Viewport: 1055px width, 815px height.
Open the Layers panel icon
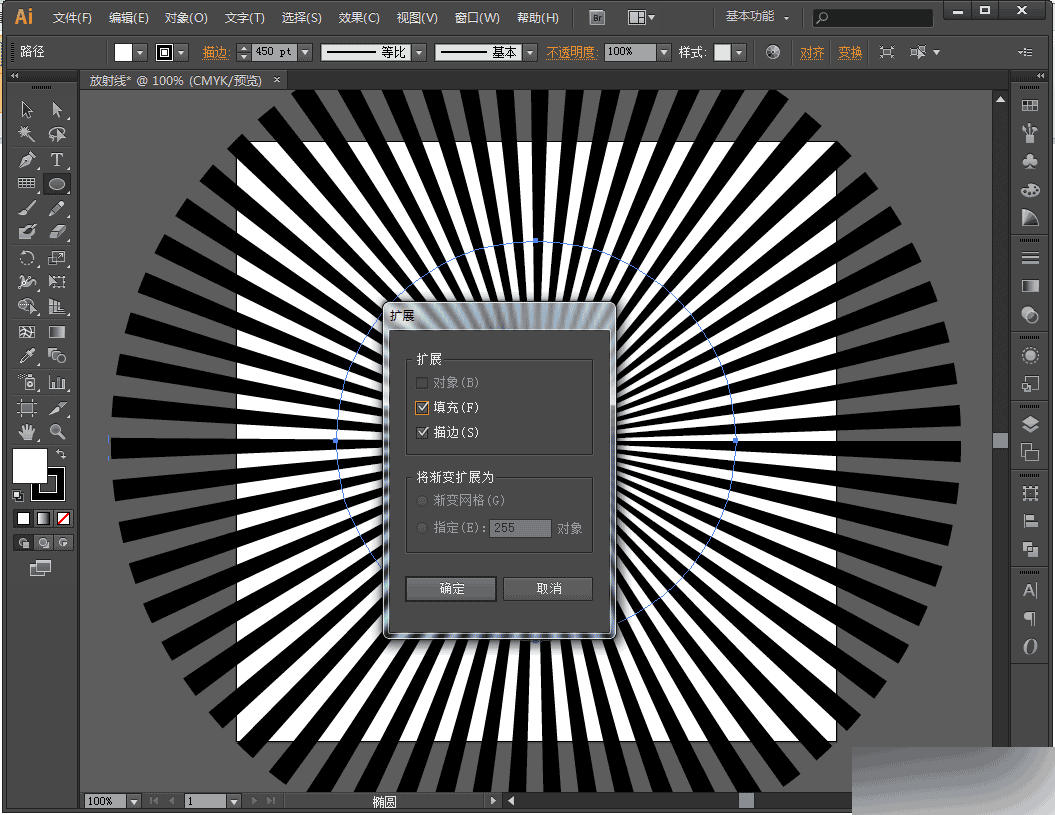1029,424
